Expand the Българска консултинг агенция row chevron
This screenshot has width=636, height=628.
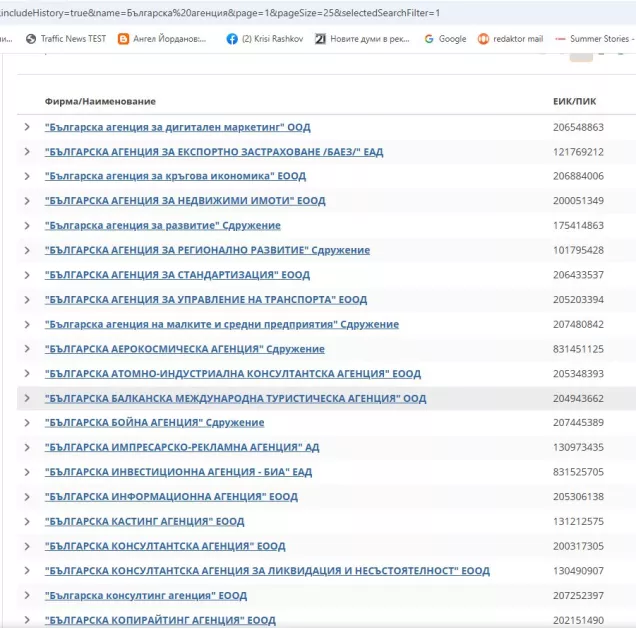click(27, 595)
